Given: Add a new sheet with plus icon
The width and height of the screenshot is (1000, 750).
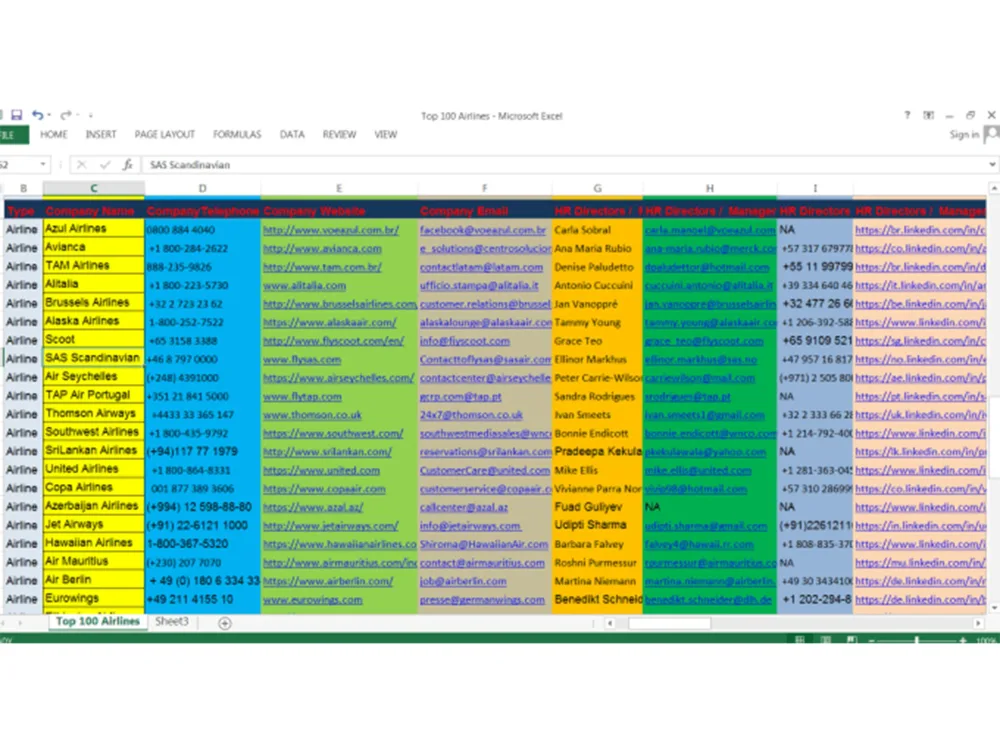Looking at the screenshot, I should coord(224,623).
